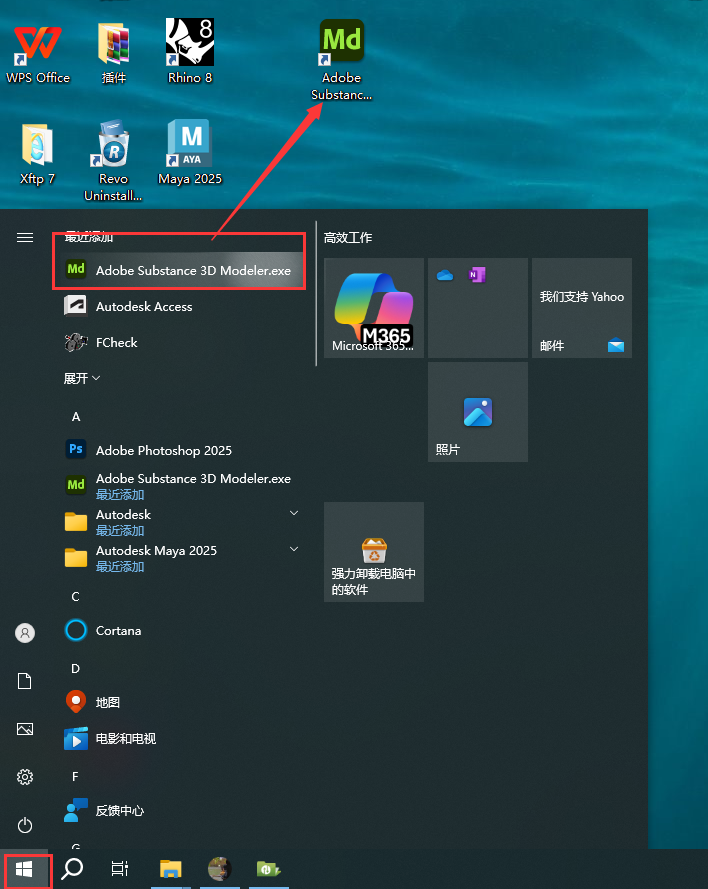Open Settings gear in Start sidebar
708x889 pixels.
(x=25, y=777)
